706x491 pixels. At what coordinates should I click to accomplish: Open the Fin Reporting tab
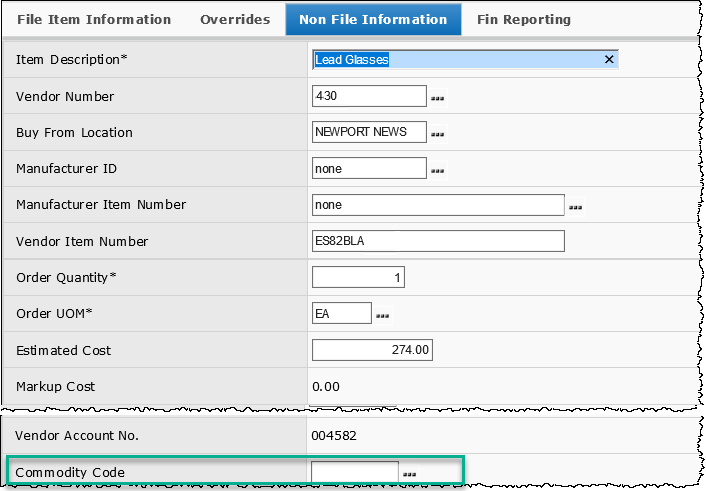click(524, 20)
